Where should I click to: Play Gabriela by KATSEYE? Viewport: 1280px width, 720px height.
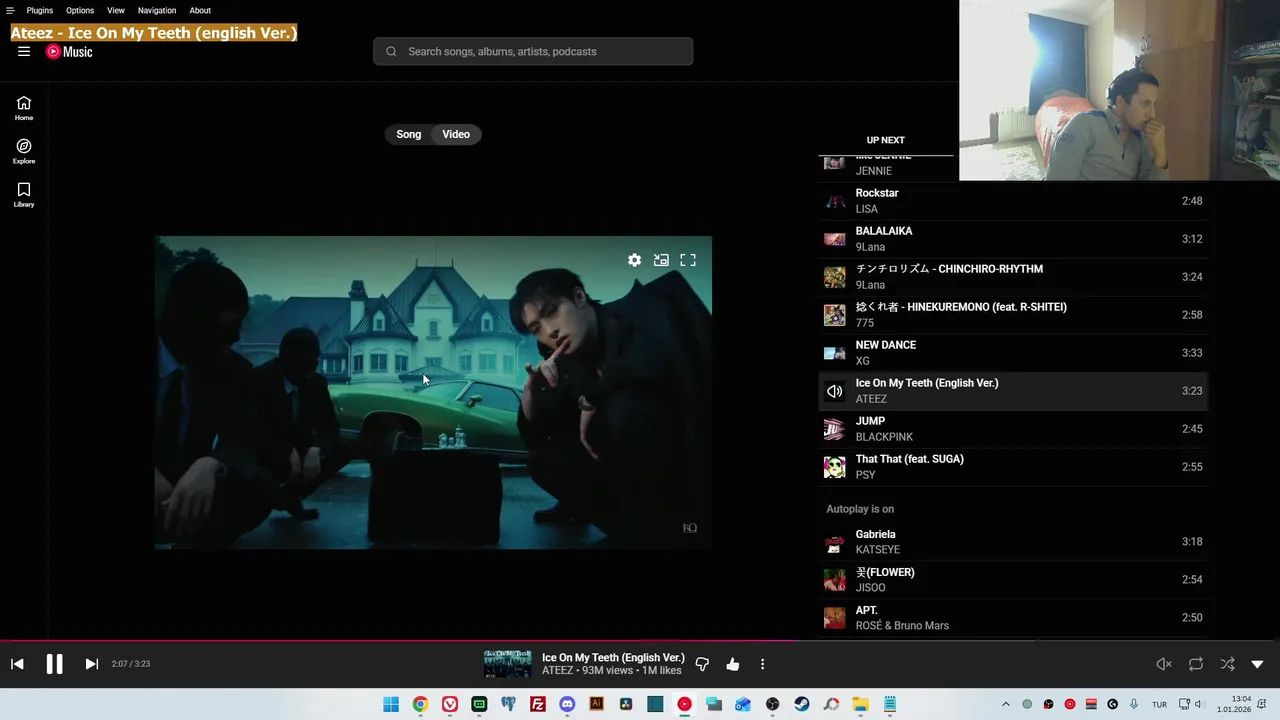[x=1013, y=542]
